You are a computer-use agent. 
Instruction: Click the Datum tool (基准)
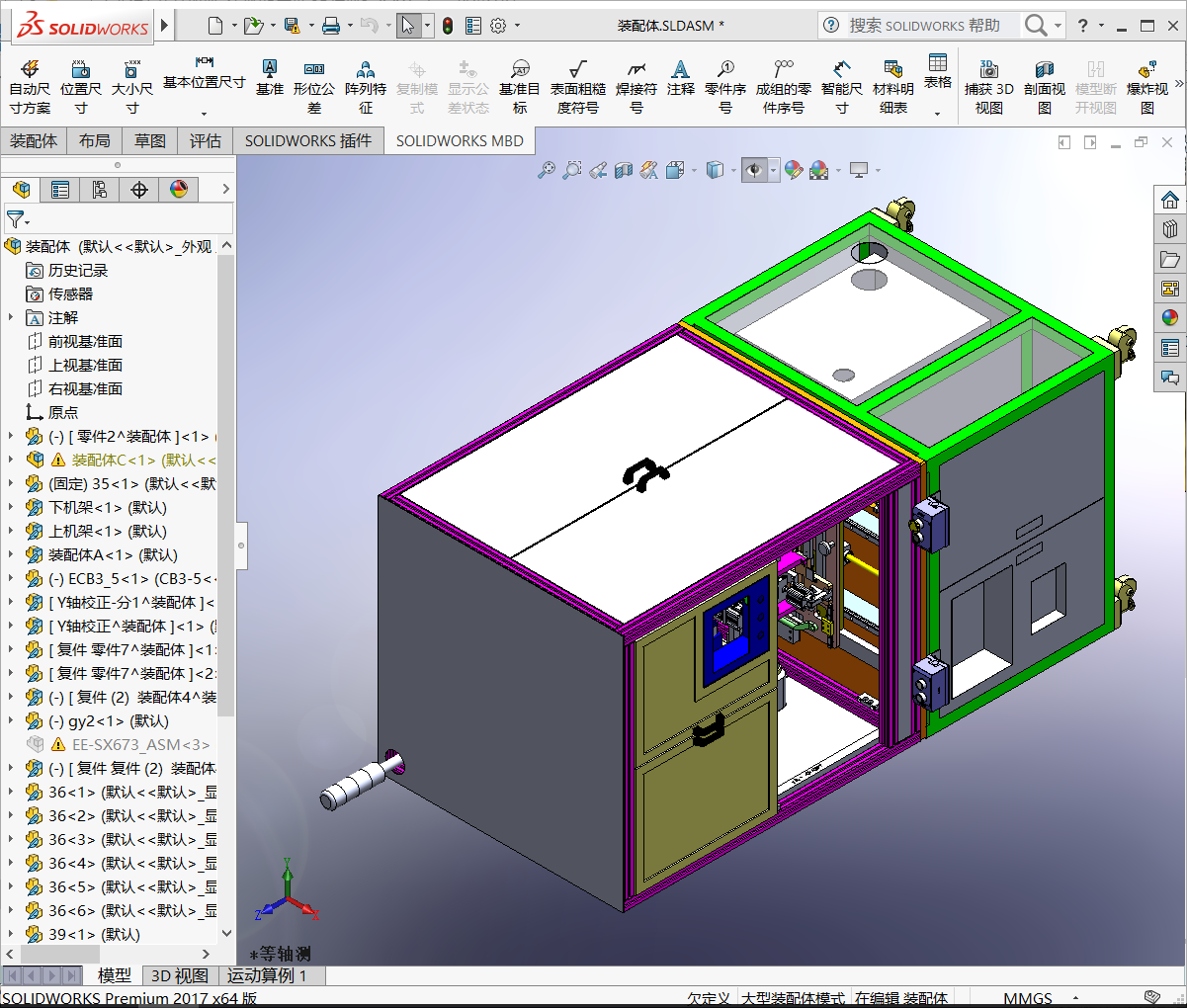269,77
